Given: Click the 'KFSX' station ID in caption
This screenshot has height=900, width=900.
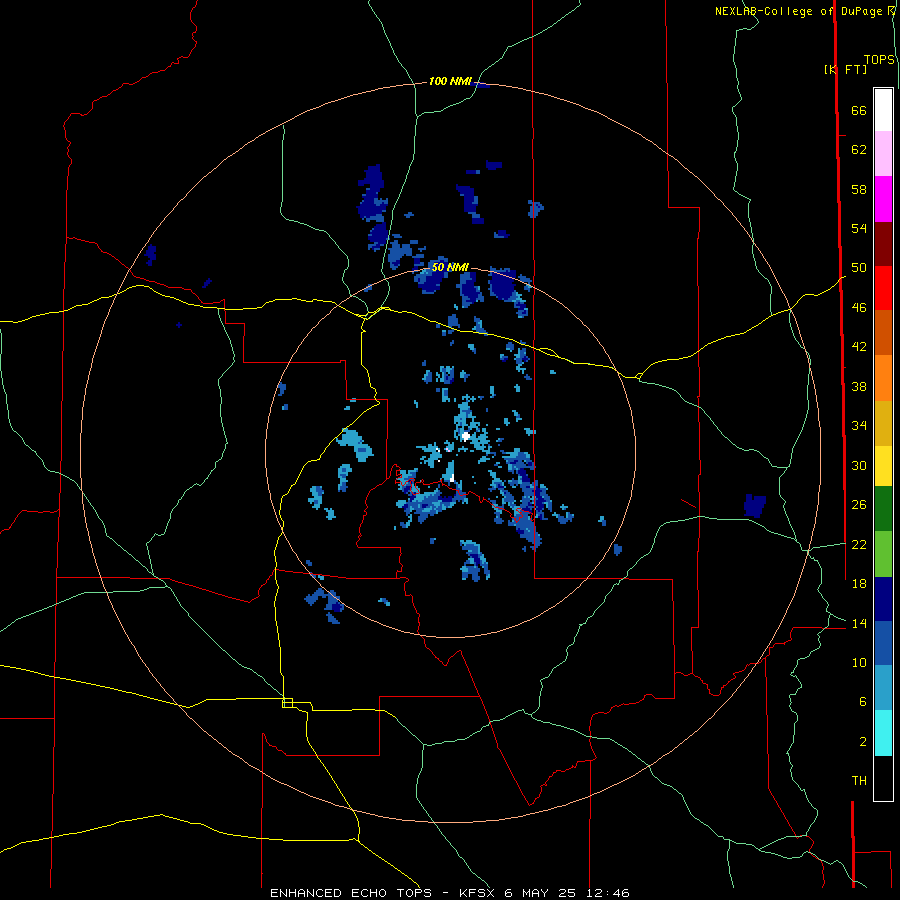Looking at the screenshot, I should [478, 893].
